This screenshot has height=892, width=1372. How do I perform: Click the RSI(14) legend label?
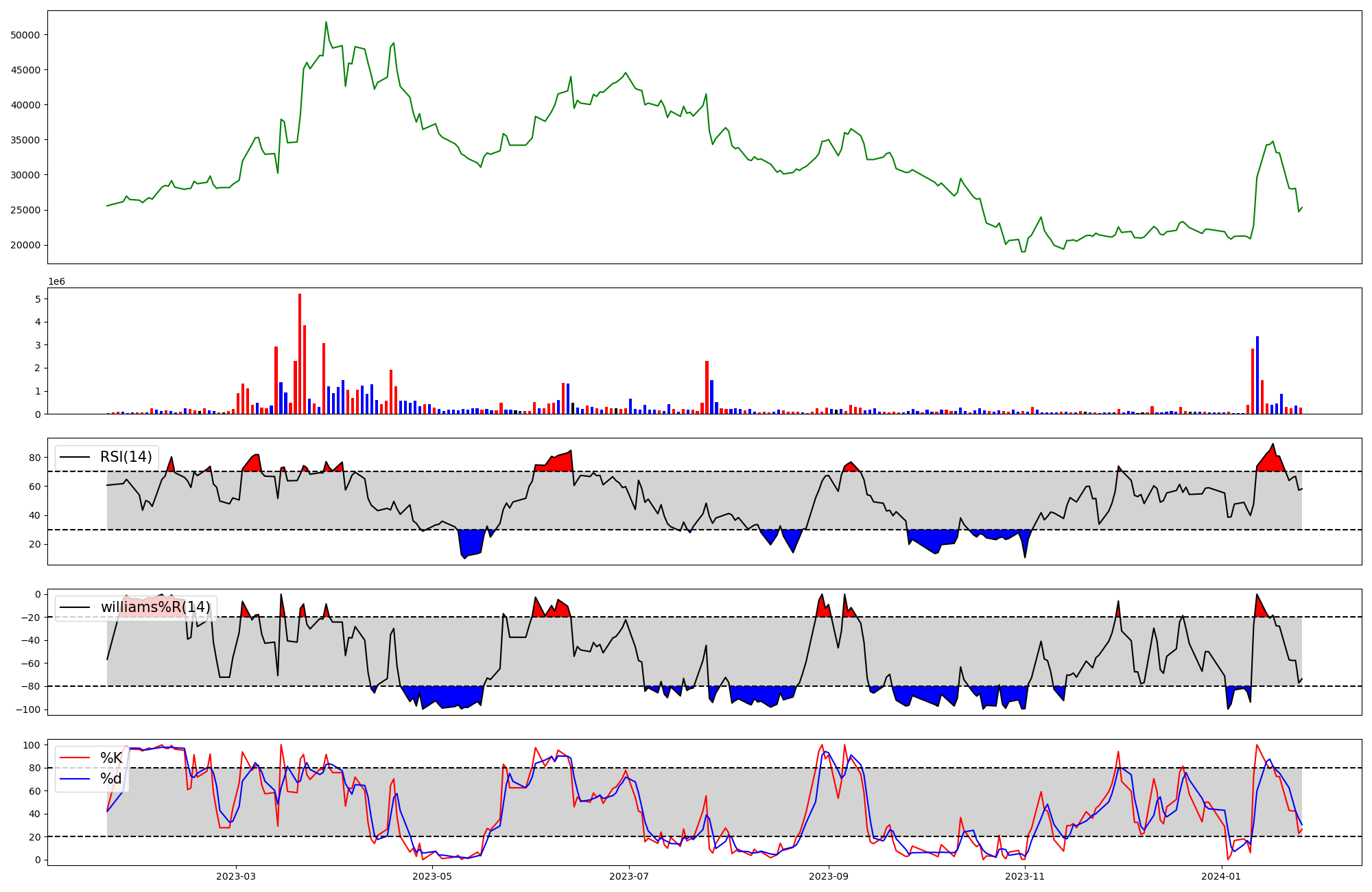tap(126, 457)
